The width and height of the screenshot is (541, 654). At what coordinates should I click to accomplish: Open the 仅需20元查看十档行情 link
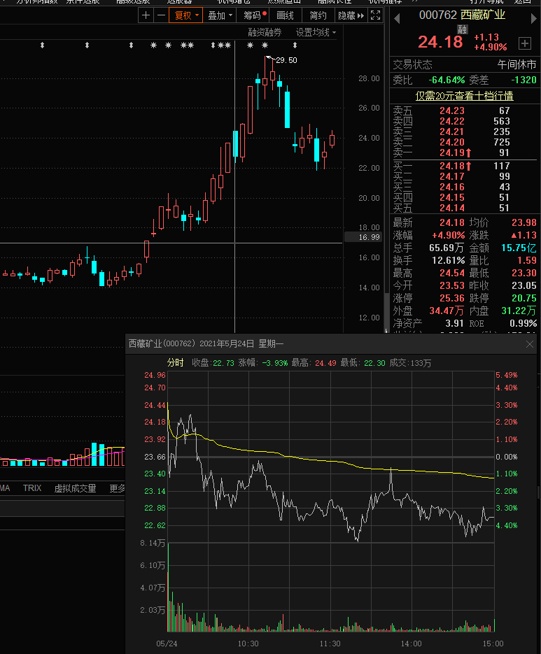(x=464, y=96)
